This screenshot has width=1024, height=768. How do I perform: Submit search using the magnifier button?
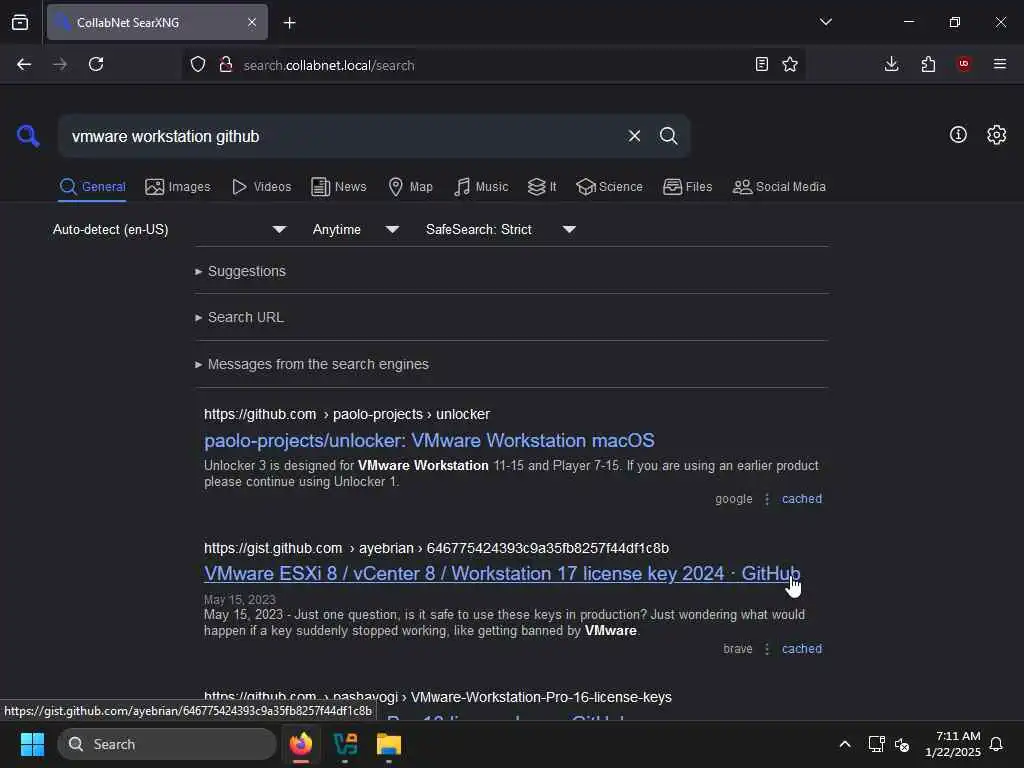click(x=668, y=136)
